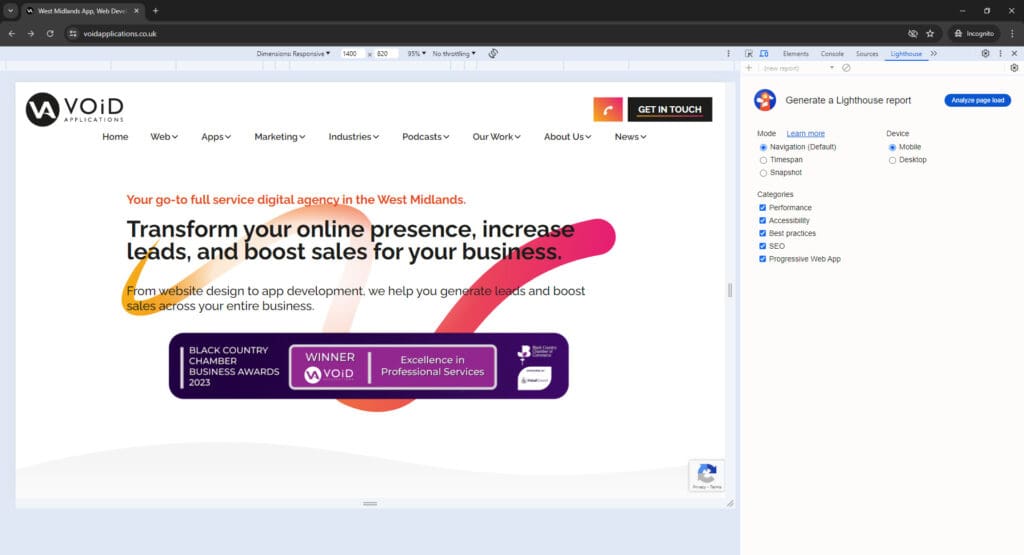Select the Desktop device radio button
The width and height of the screenshot is (1024, 555).
[892, 160]
